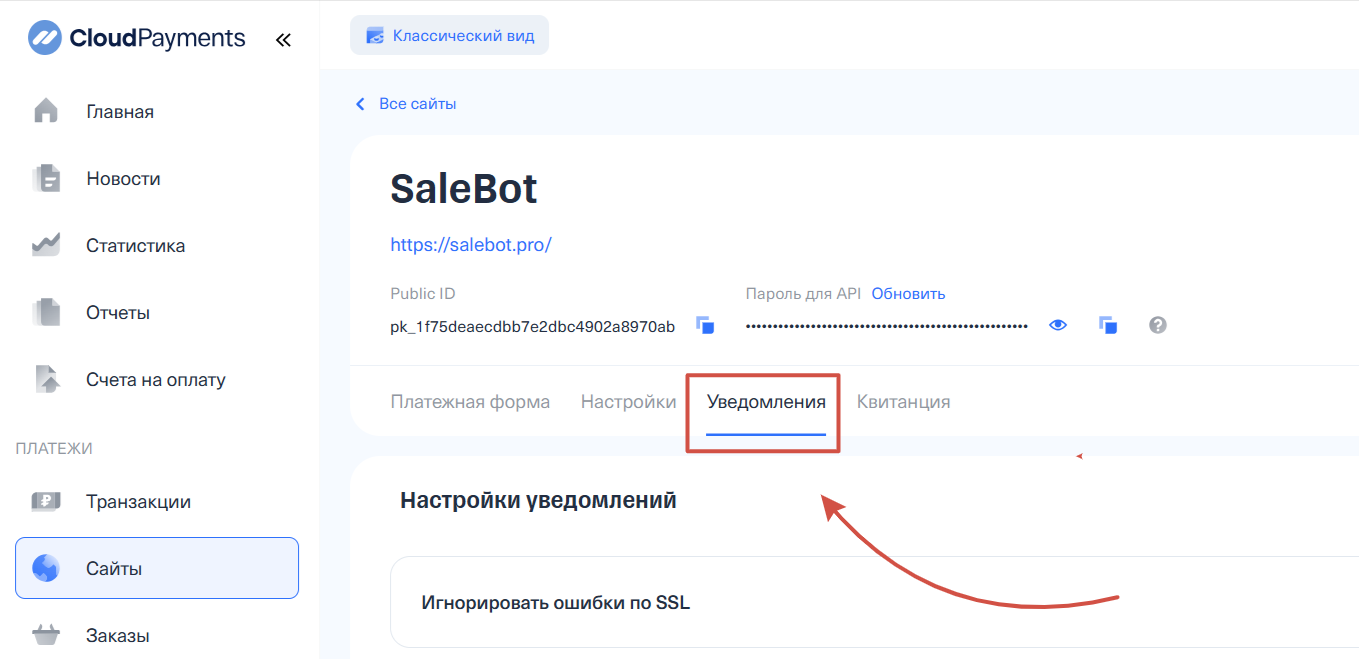The width and height of the screenshot is (1359, 659).
Task: Click Обновить to refresh API password
Action: click(x=908, y=294)
